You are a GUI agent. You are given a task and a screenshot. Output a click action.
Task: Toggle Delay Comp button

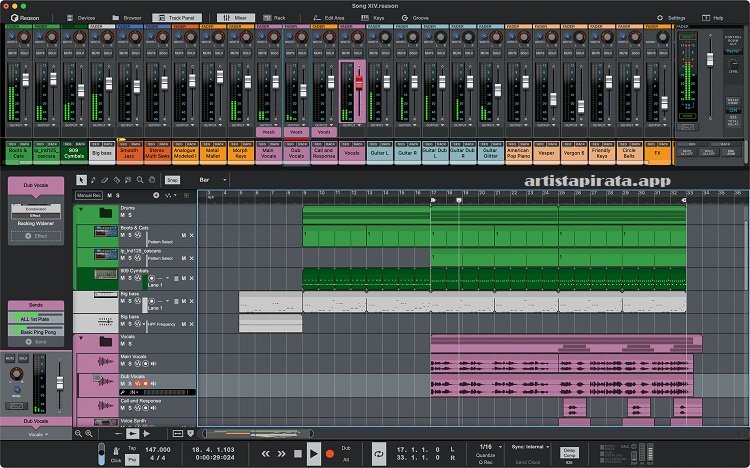click(x=569, y=453)
